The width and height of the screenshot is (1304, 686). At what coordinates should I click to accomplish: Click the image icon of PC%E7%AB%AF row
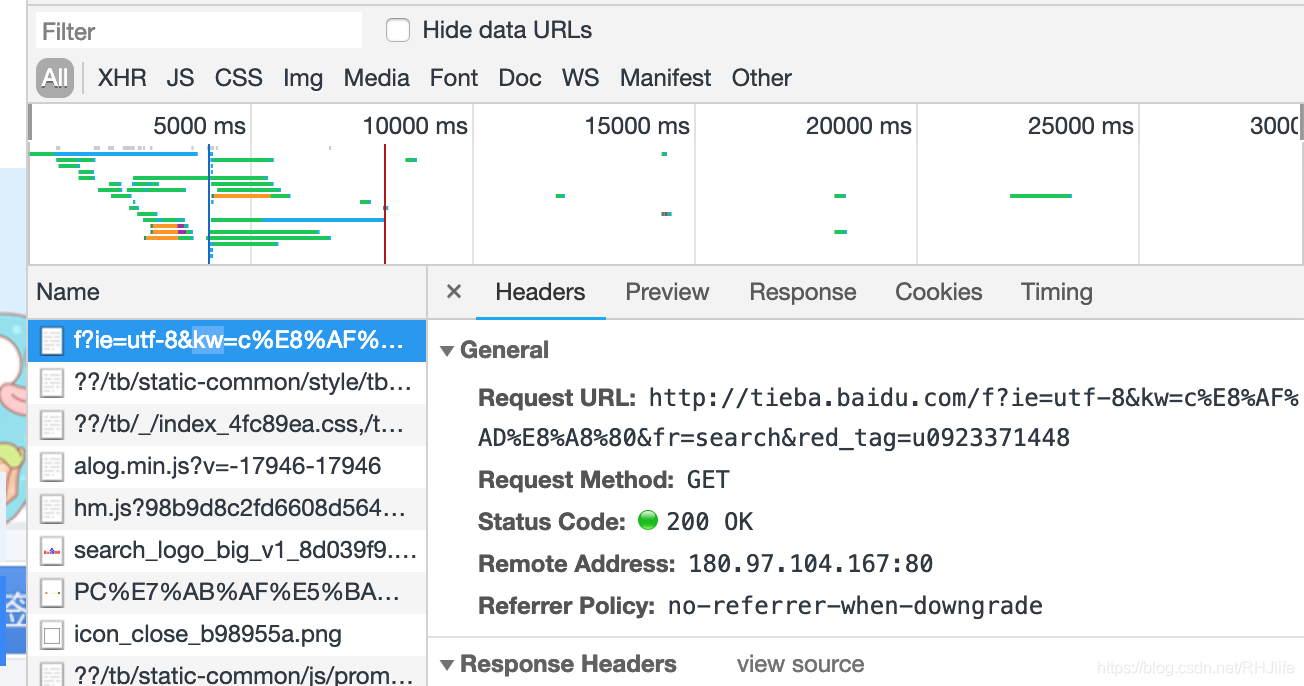click(x=52, y=592)
